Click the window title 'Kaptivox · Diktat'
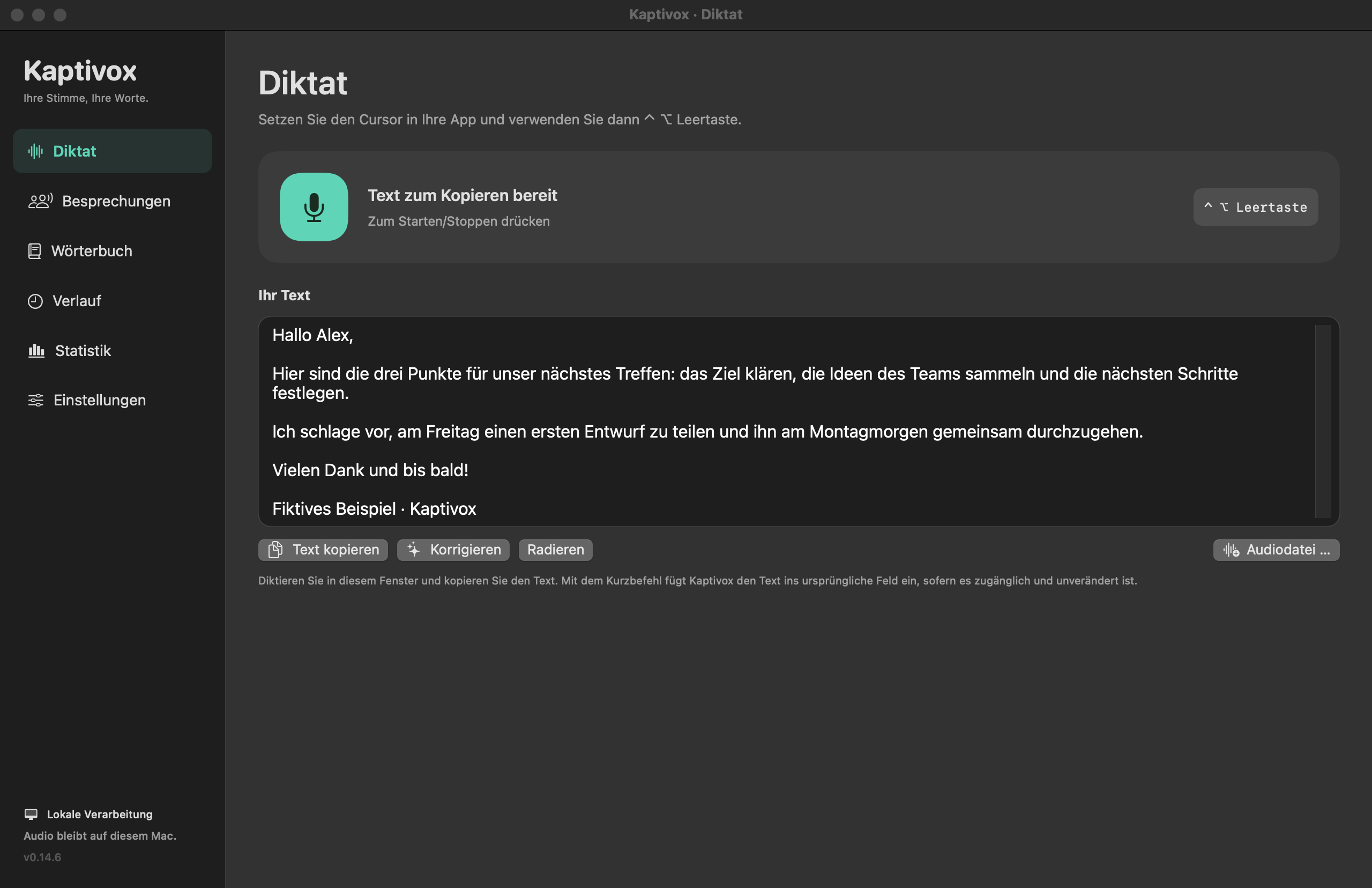This screenshot has height=888, width=1372. [x=685, y=14]
